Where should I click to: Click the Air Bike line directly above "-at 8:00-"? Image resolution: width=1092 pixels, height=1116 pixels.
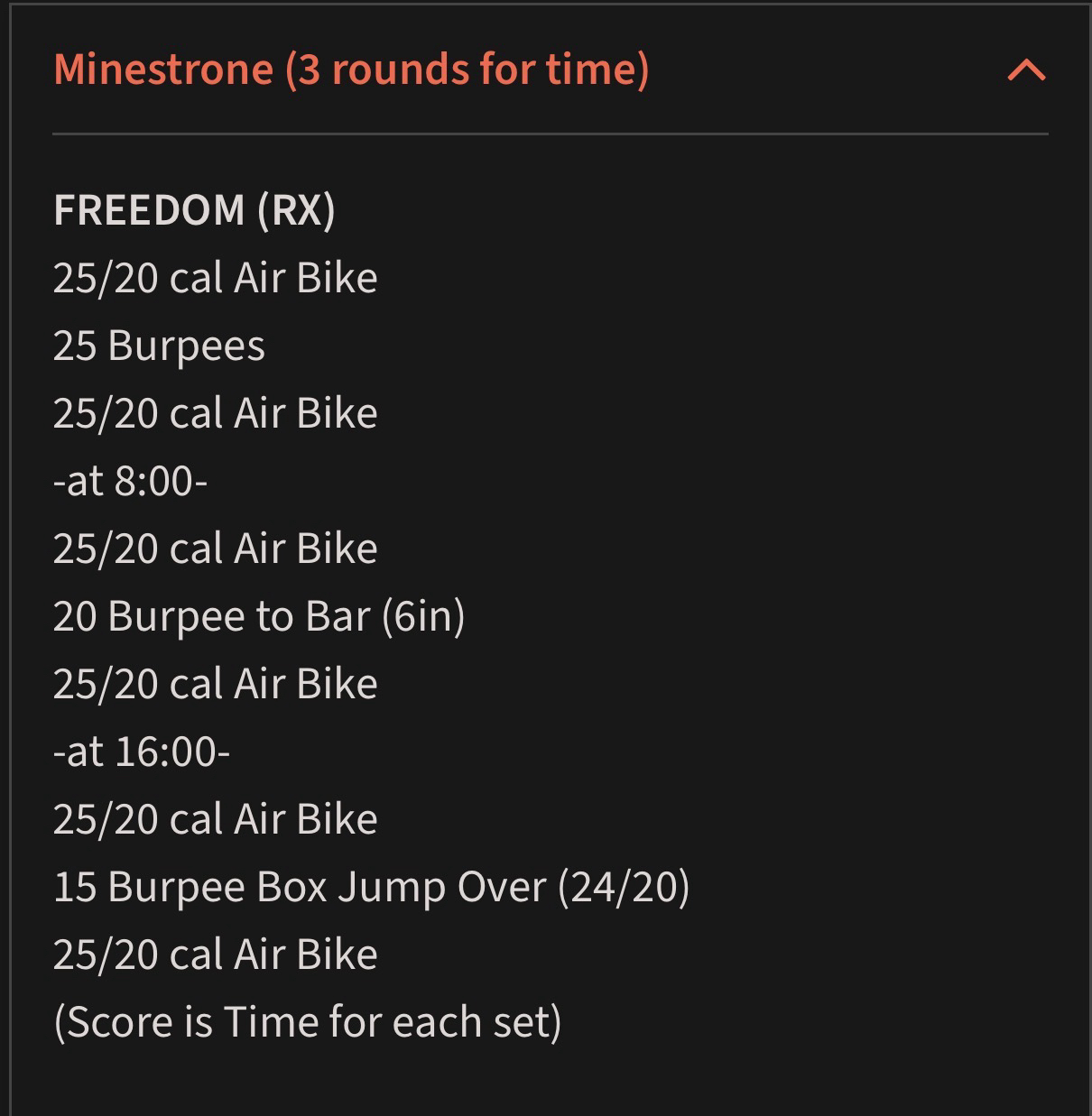pyautogui.click(x=215, y=413)
